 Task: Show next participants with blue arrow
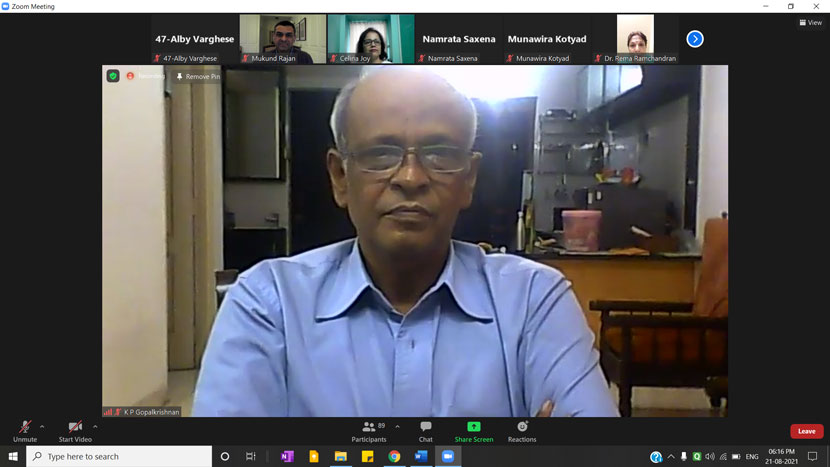pos(695,39)
